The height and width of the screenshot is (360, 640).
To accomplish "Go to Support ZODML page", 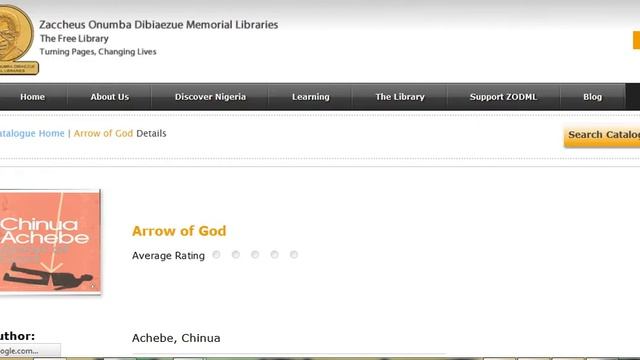I will 503,97.
